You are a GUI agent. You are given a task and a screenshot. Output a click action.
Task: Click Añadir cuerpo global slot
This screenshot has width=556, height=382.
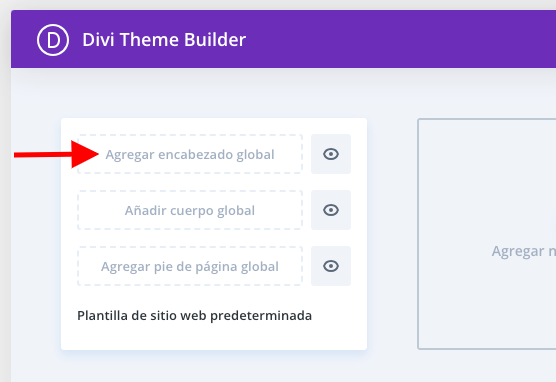tap(190, 210)
